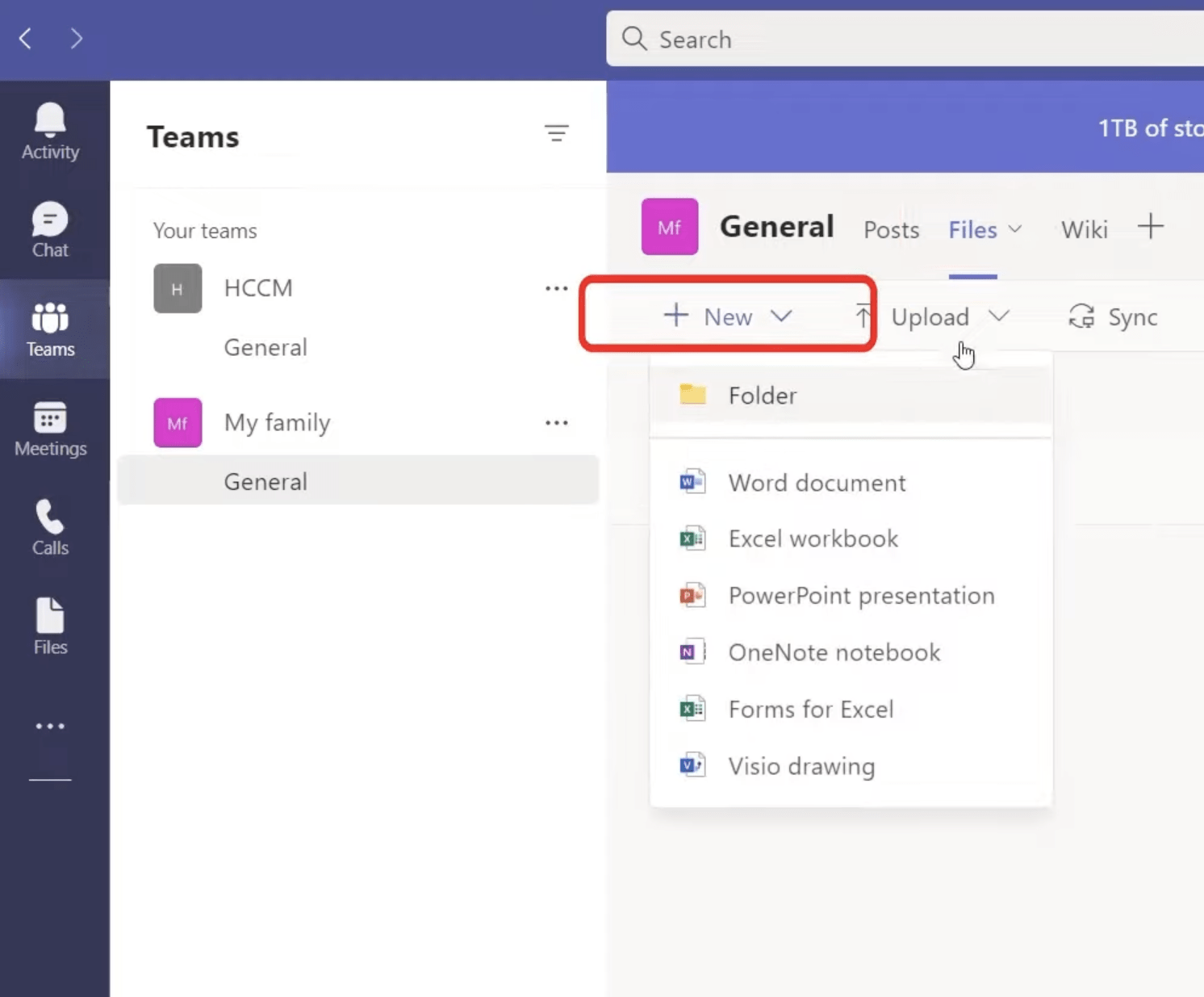Click the New button label

(728, 317)
